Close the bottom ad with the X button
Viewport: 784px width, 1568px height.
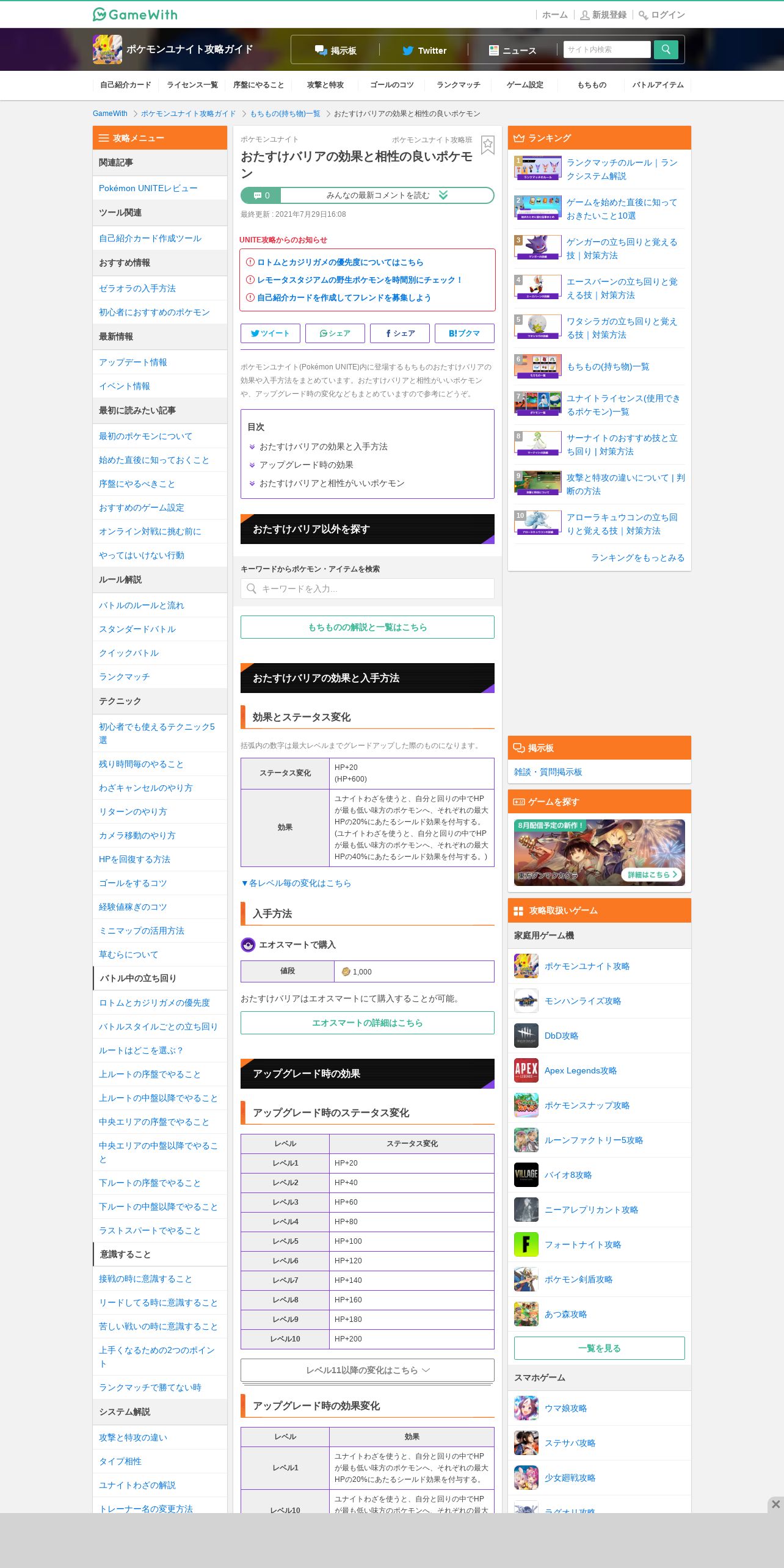click(x=775, y=1504)
